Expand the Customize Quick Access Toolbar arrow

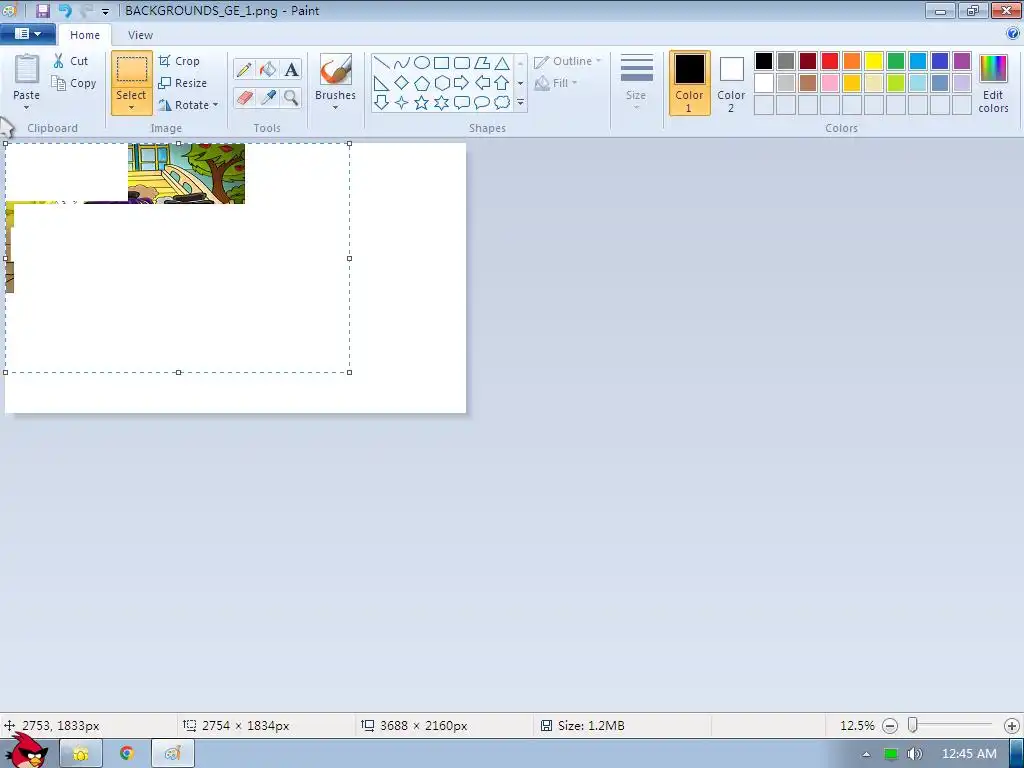click(105, 11)
